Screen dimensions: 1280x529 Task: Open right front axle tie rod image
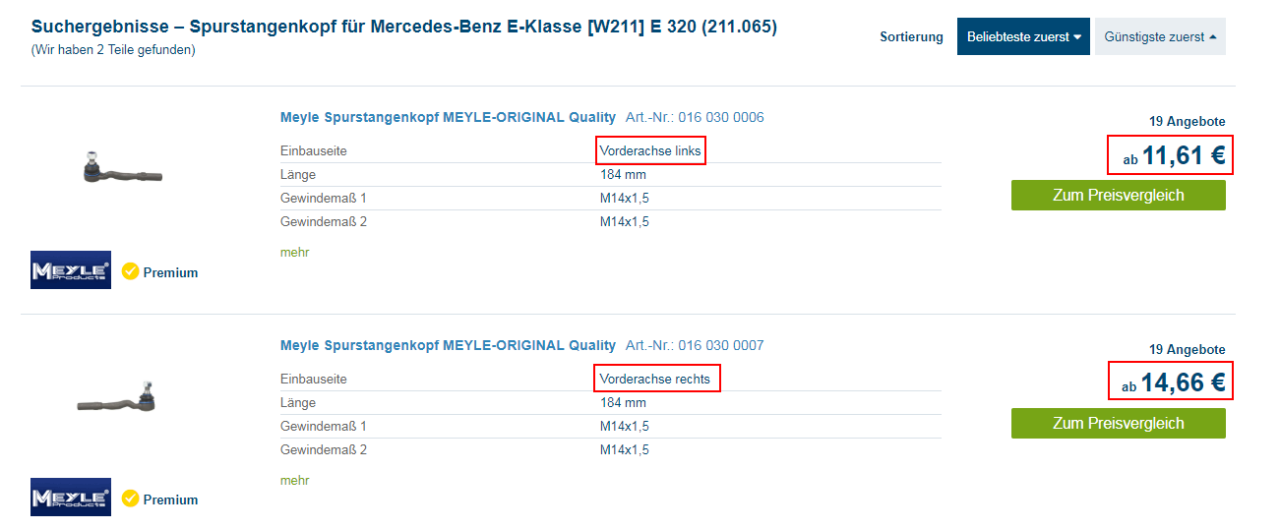119,400
